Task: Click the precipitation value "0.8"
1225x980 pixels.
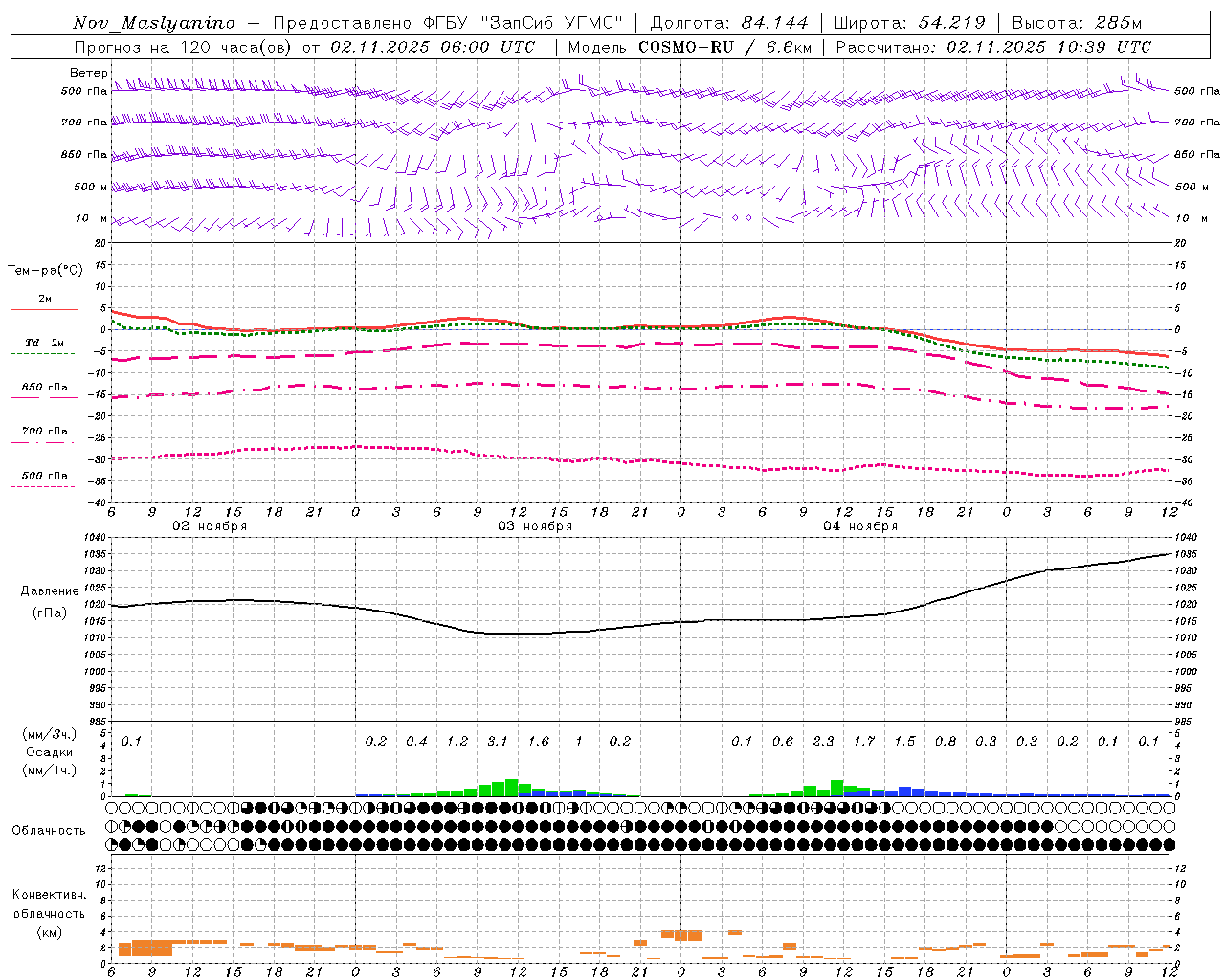Action: [946, 742]
